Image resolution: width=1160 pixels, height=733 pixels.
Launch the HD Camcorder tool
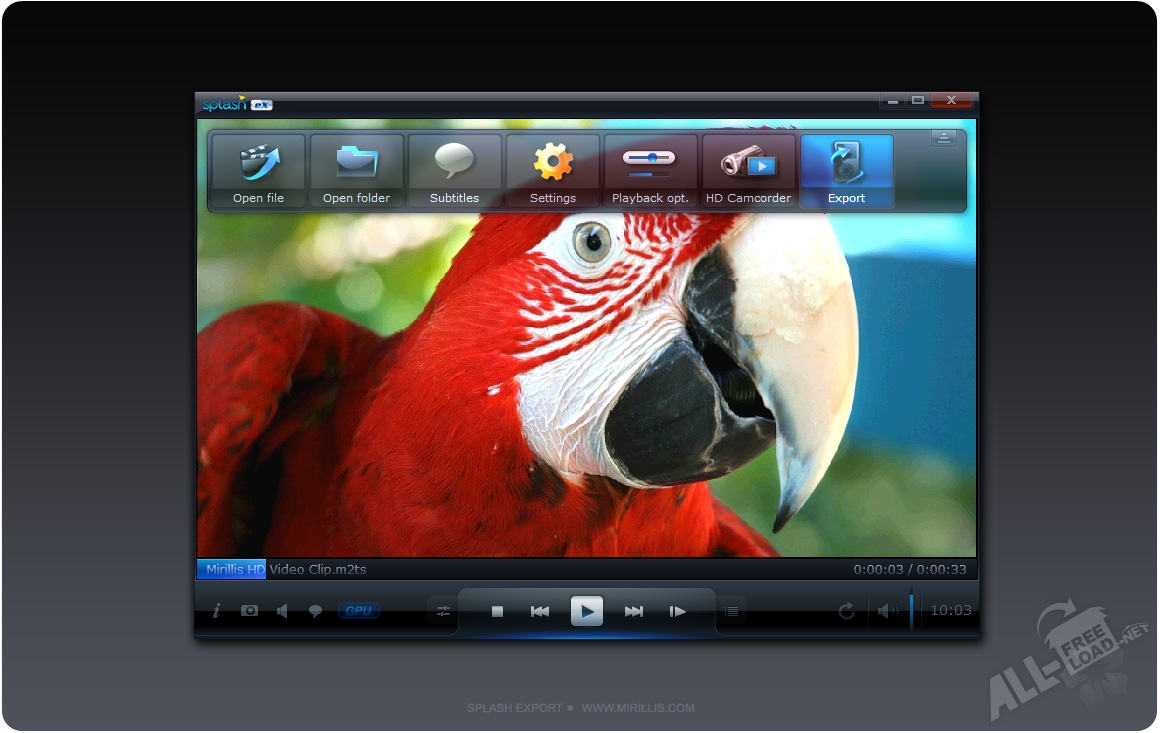748,163
